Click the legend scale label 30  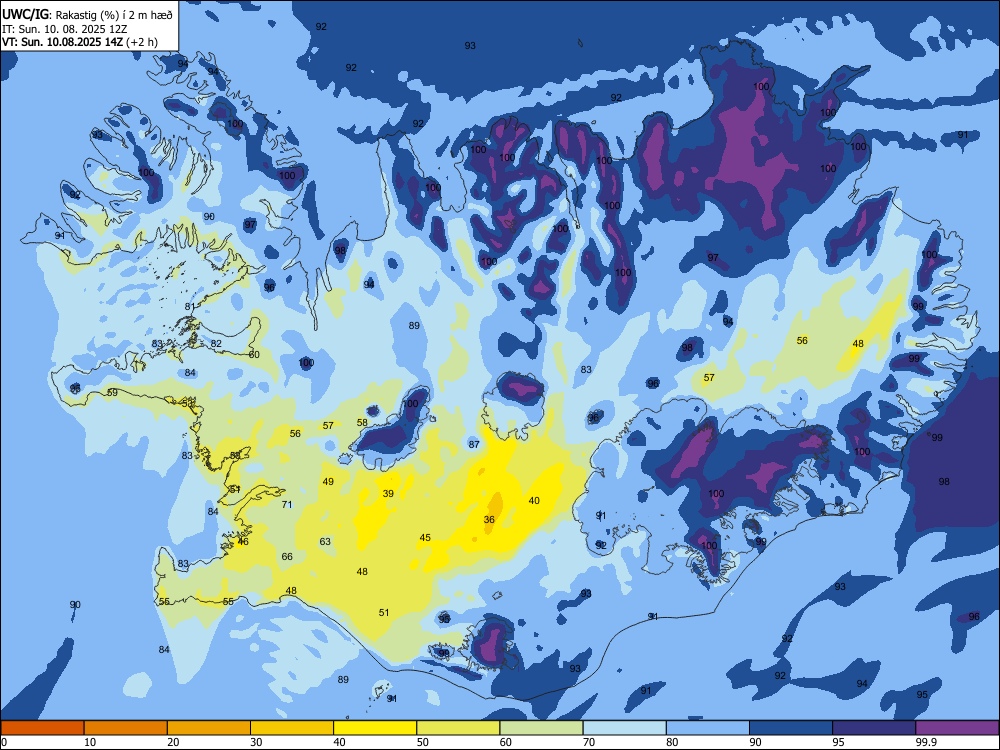point(256,742)
